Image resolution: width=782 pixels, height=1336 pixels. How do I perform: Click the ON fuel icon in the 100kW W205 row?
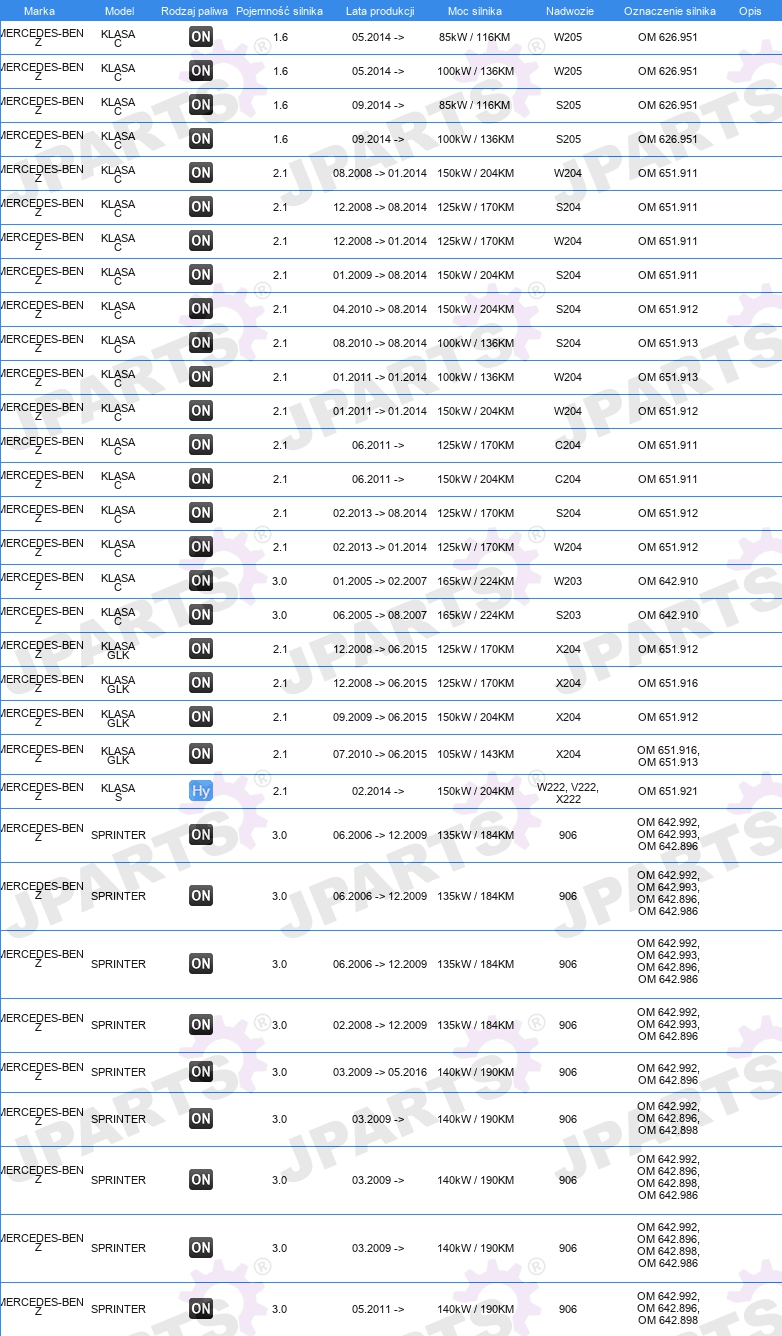point(201,71)
